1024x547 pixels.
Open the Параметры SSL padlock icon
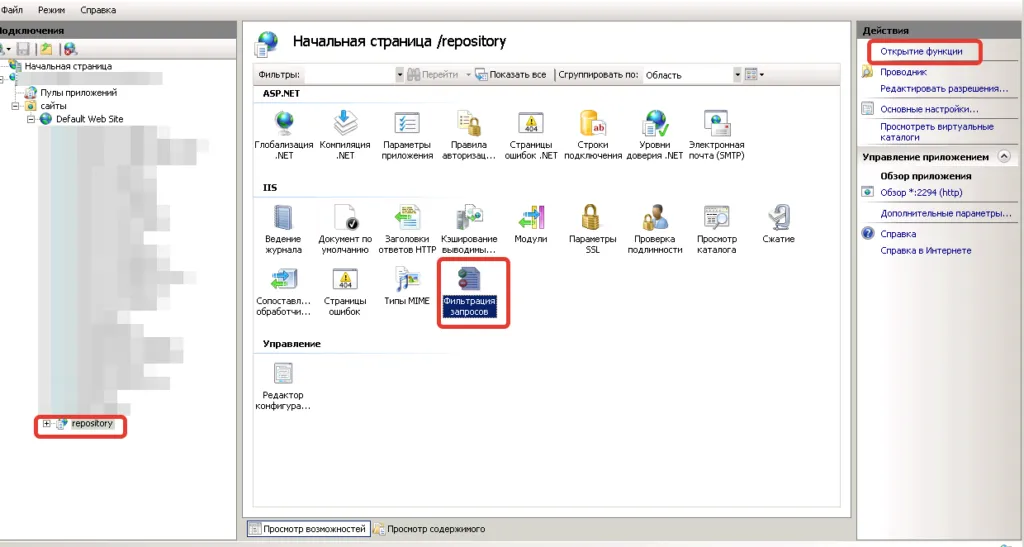[592, 218]
